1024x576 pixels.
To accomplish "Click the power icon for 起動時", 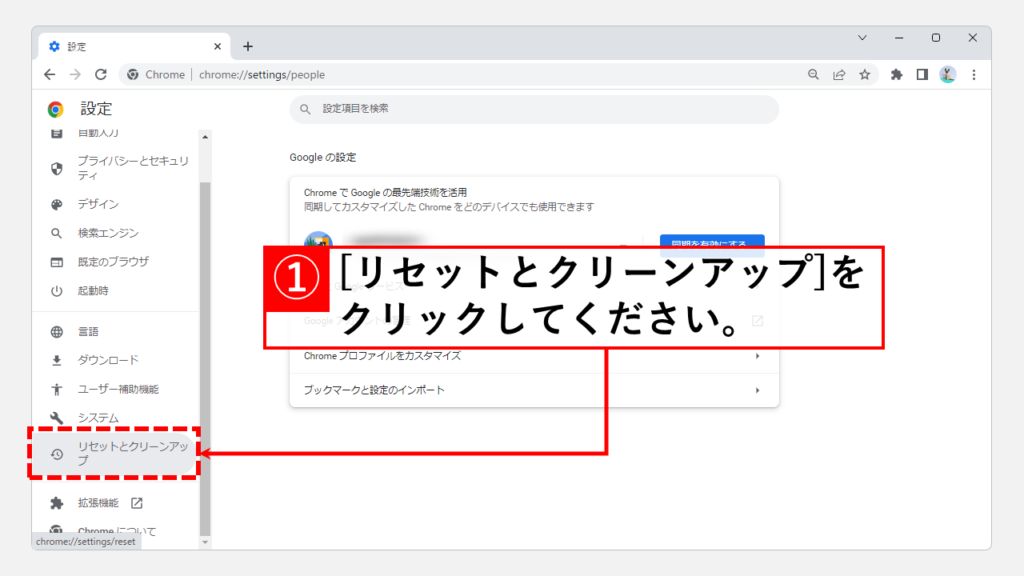I will click(57, 291).
